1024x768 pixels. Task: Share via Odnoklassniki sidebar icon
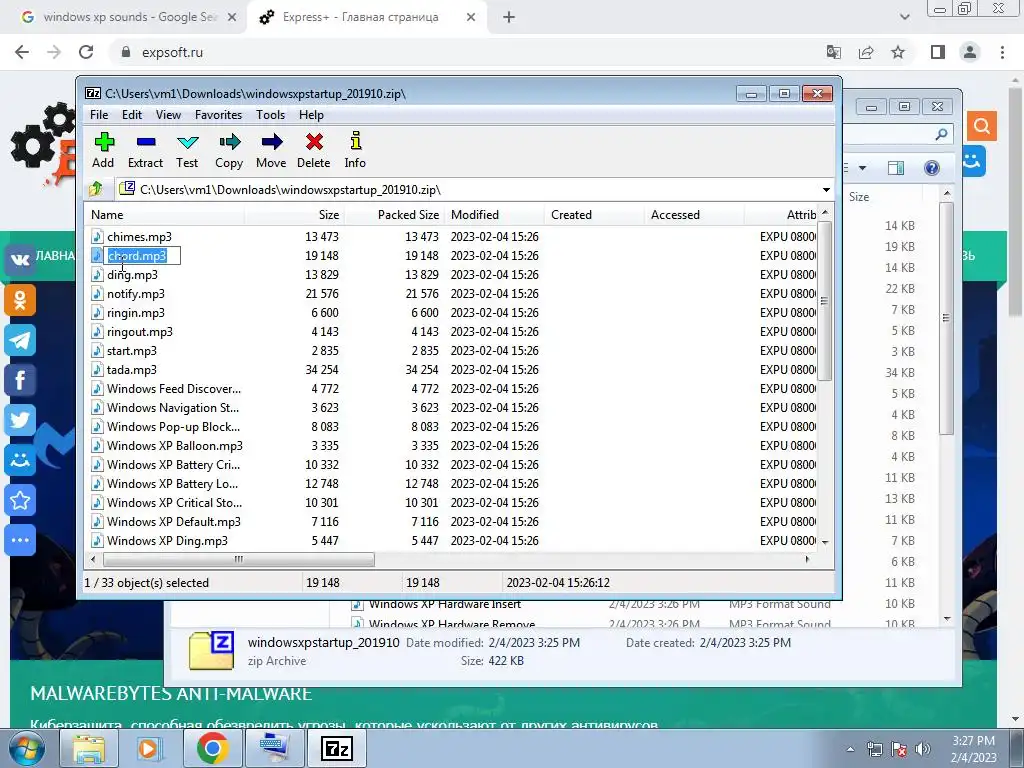20,300
